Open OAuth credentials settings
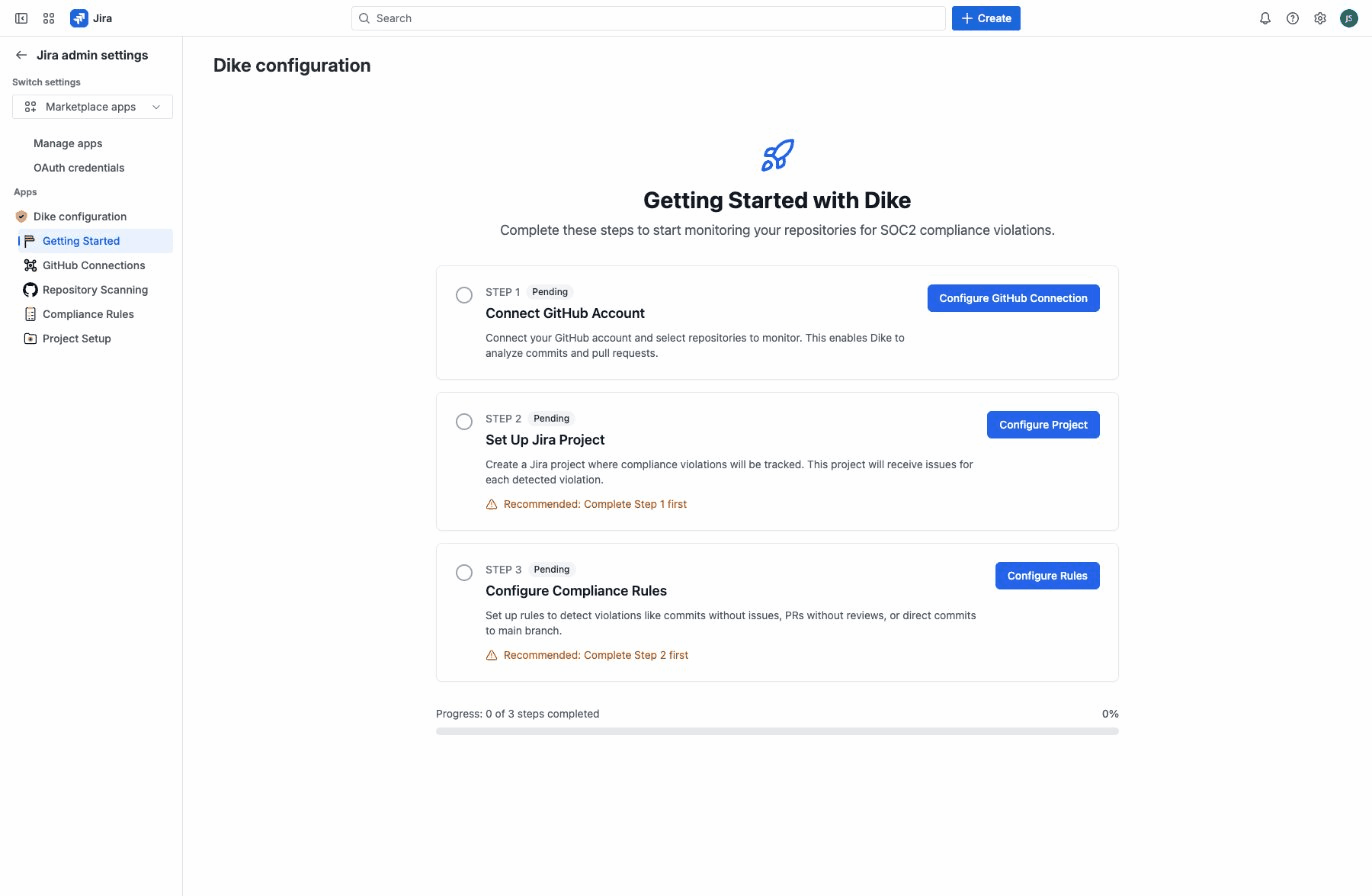The height and width of the screenshot is (896, 1372). [x=79, y=167]
